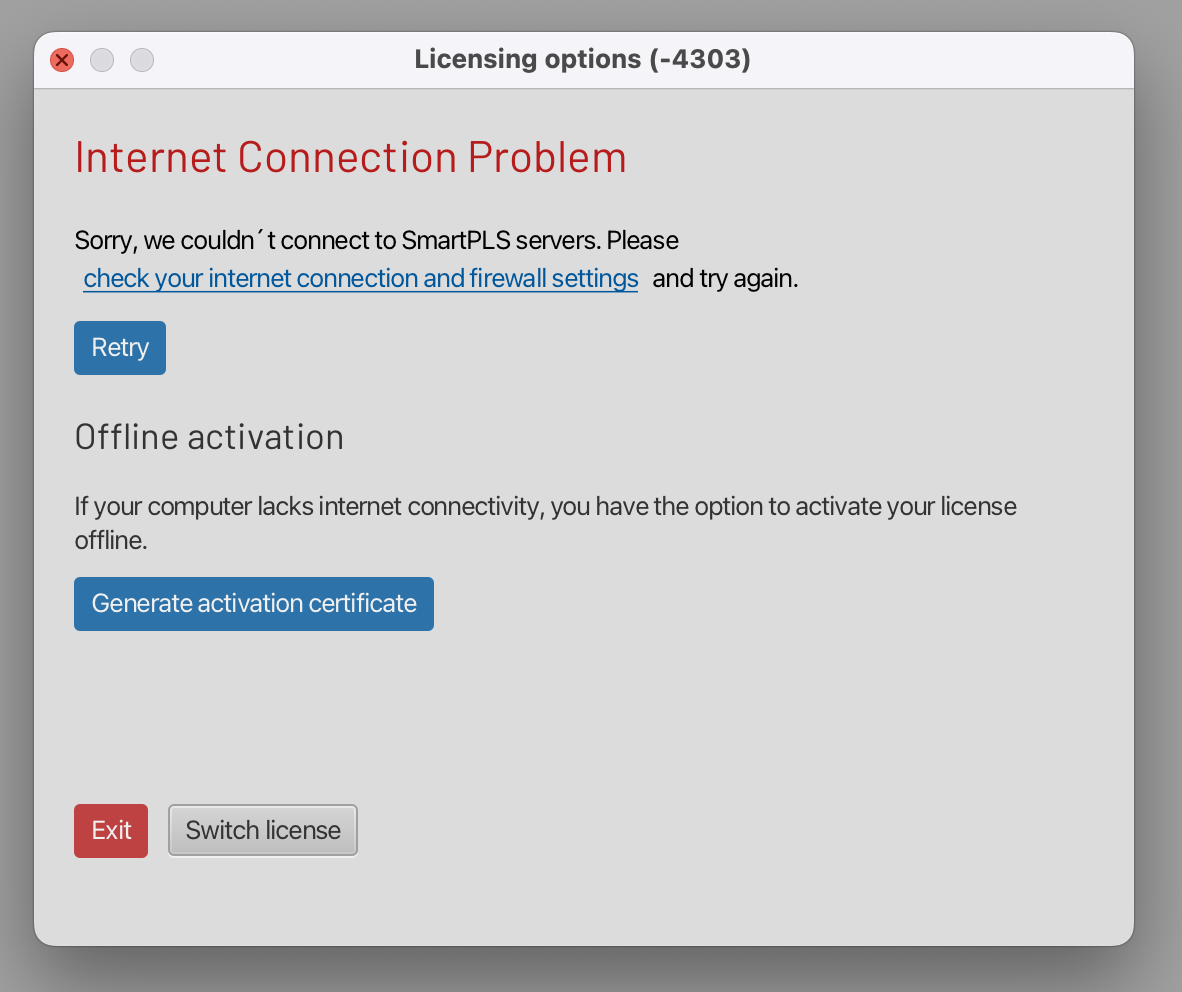Choose Switch license

263,831
